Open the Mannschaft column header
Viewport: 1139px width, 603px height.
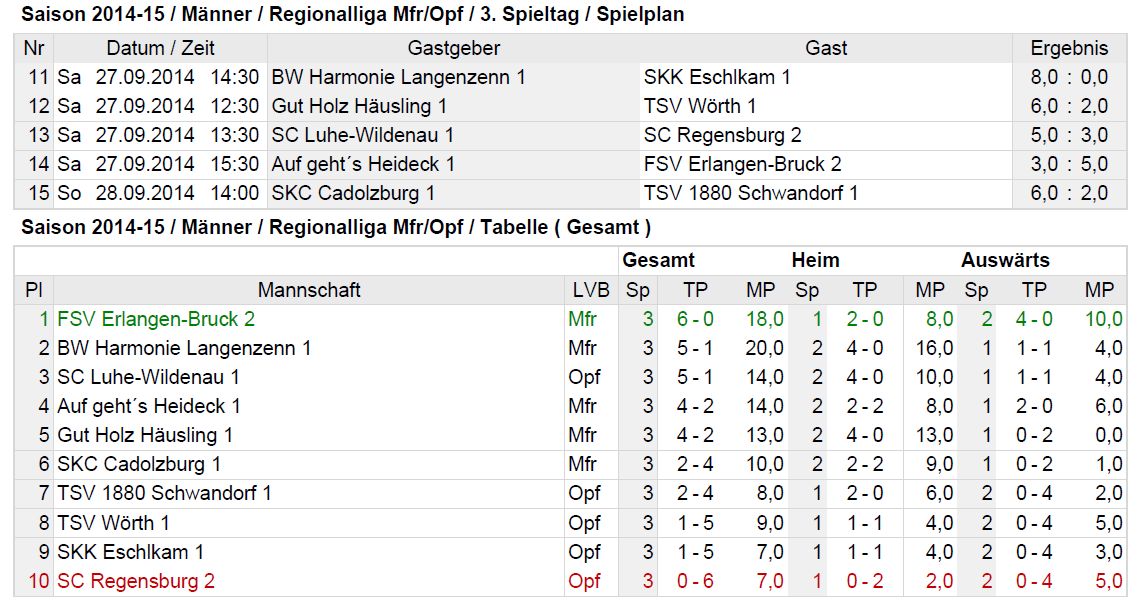(309, 290)
